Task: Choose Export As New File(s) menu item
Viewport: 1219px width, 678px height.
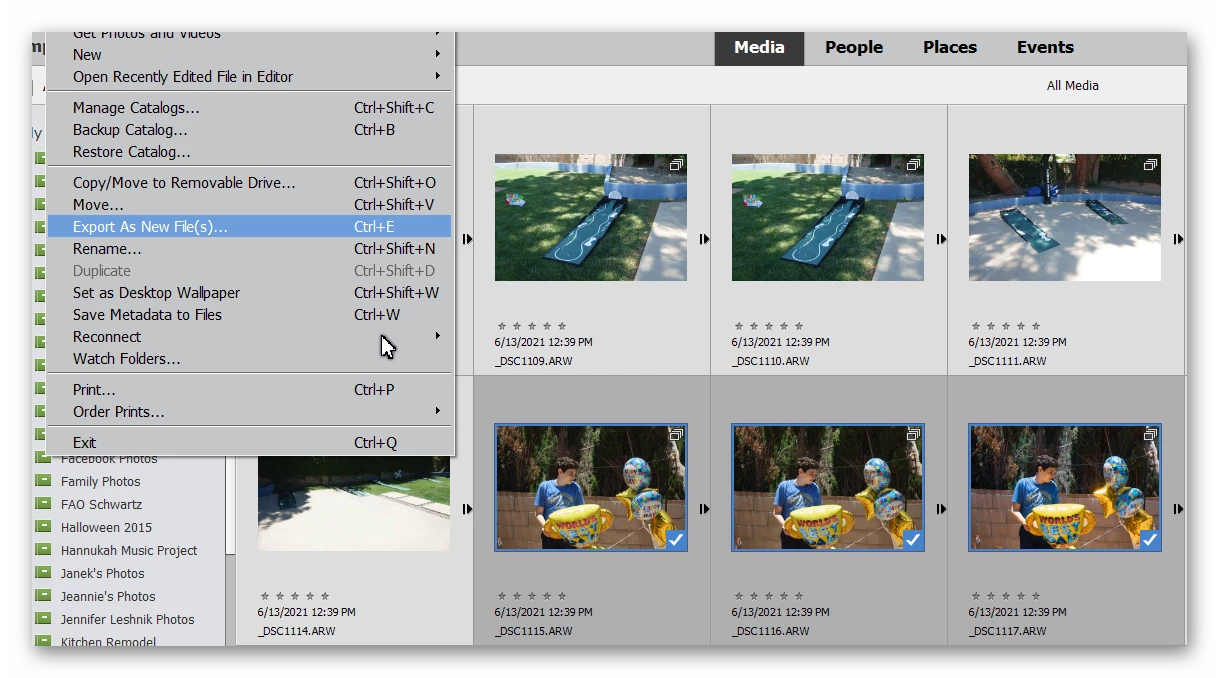Action: [x=249, y=227]
